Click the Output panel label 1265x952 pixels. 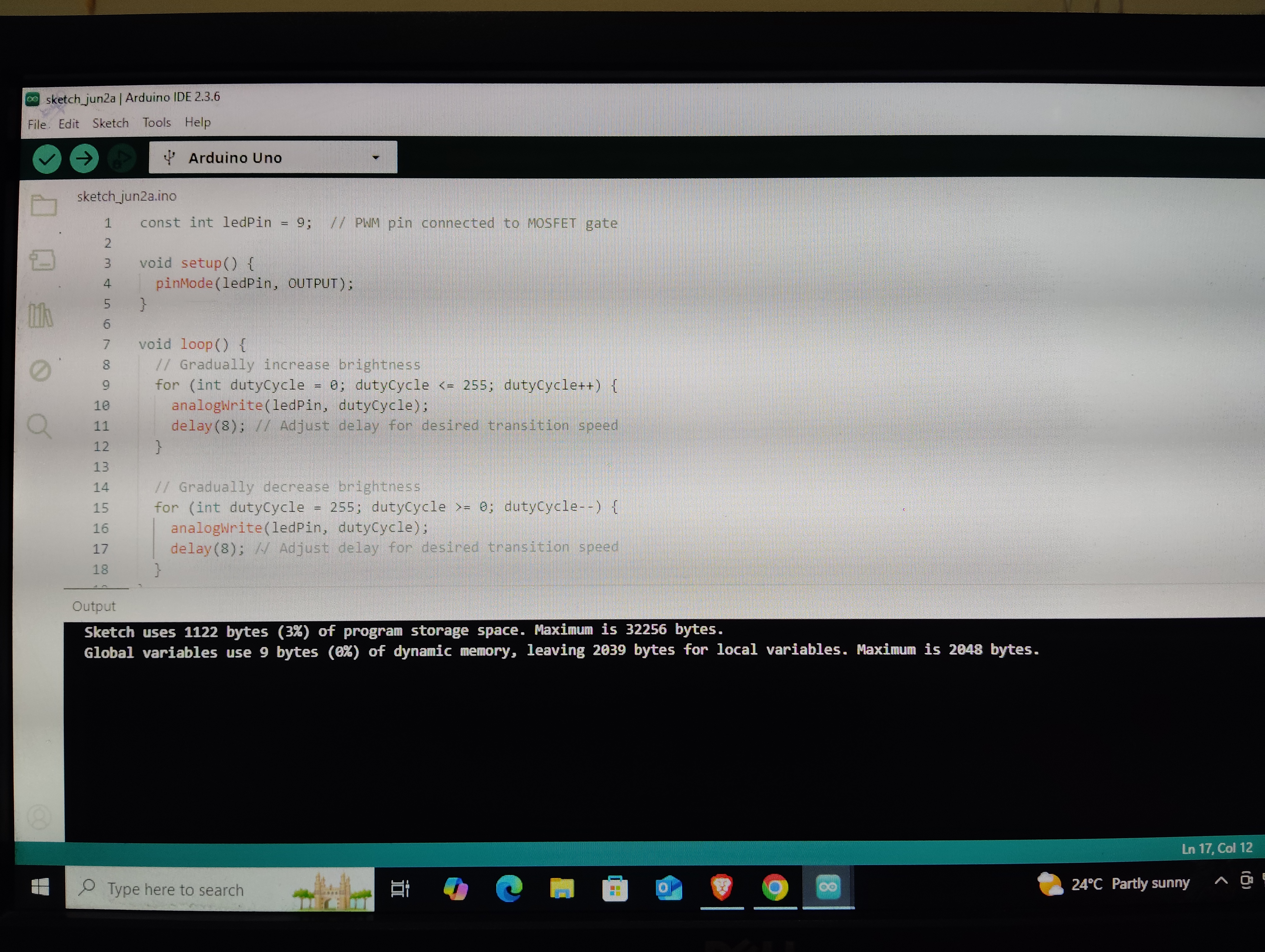click(x=94, y=606)
